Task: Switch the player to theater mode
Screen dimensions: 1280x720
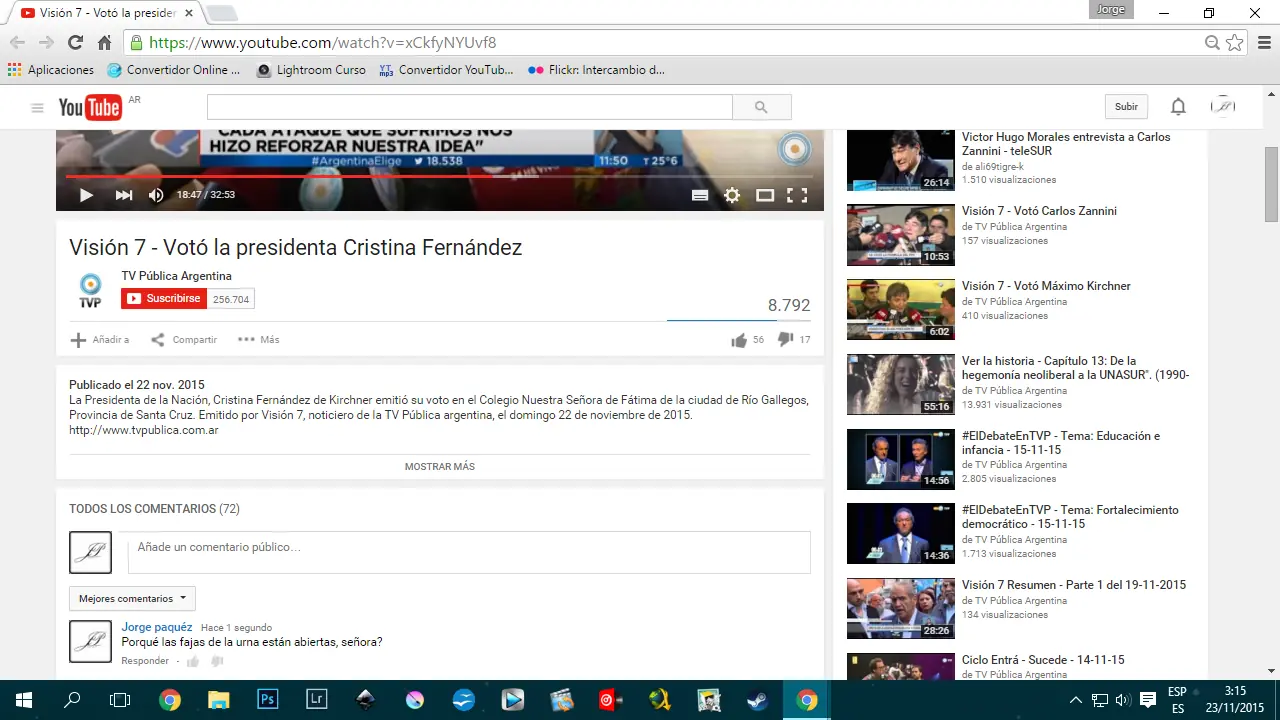Action: tap(765, 196)
